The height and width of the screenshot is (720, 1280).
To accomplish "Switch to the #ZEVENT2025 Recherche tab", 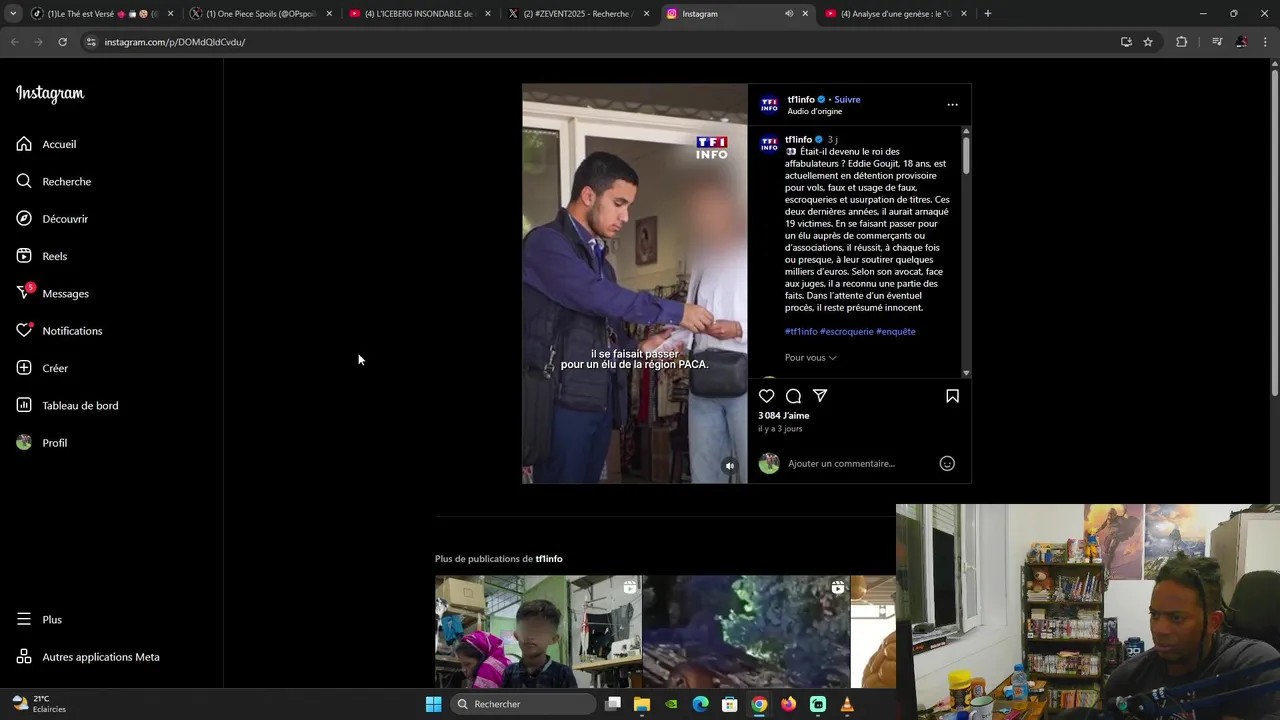I will coord(577,14).
